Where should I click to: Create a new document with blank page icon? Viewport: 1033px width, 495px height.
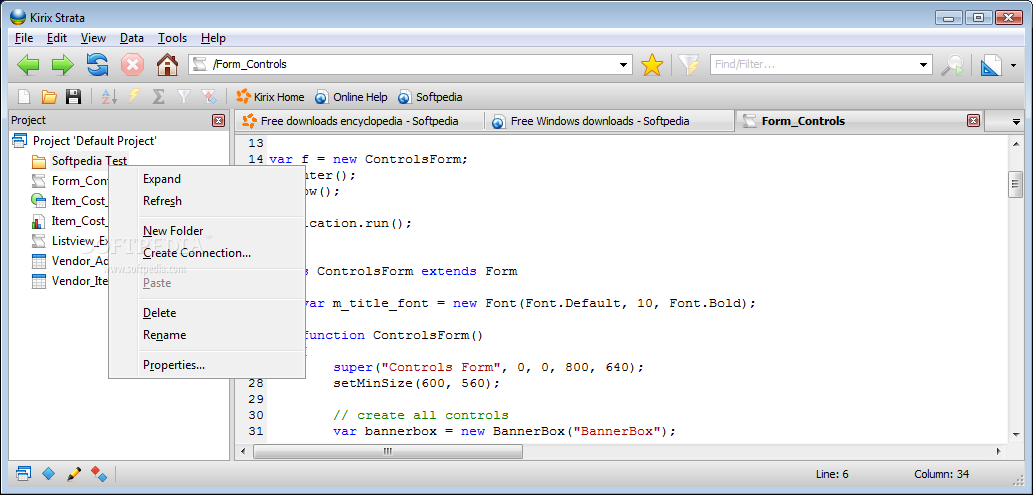click(x=24, y=97)
